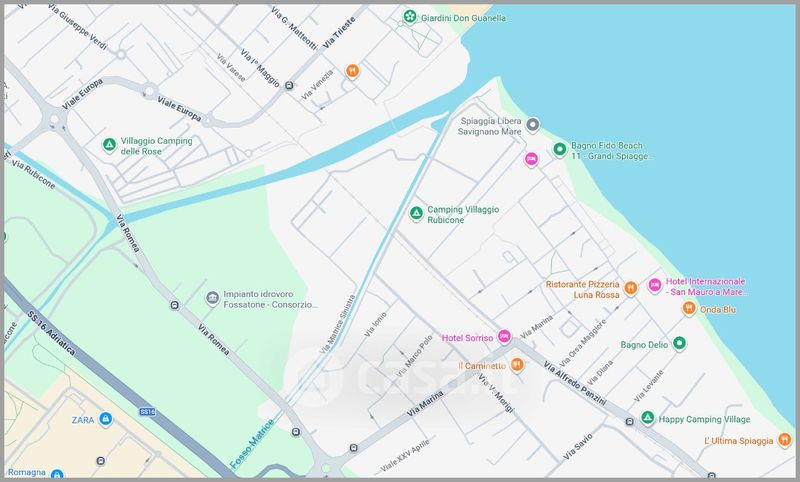The width and height of the screenshot is (800, 482).
Task: Select the Happy Camping Village campsite icon
Action: [647, 418]
